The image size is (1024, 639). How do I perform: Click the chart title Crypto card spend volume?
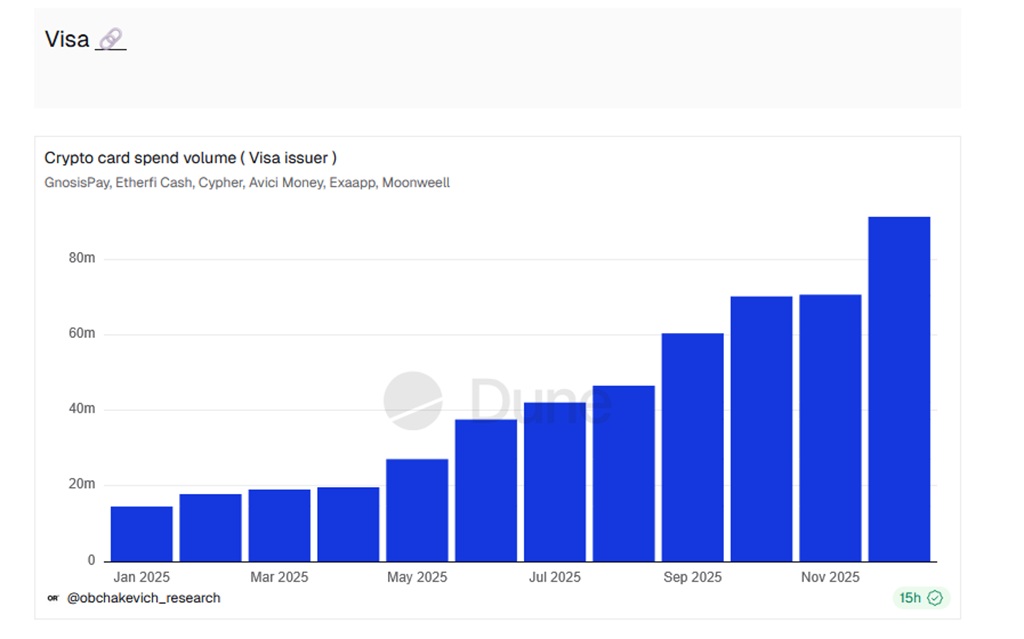(190, 157)
